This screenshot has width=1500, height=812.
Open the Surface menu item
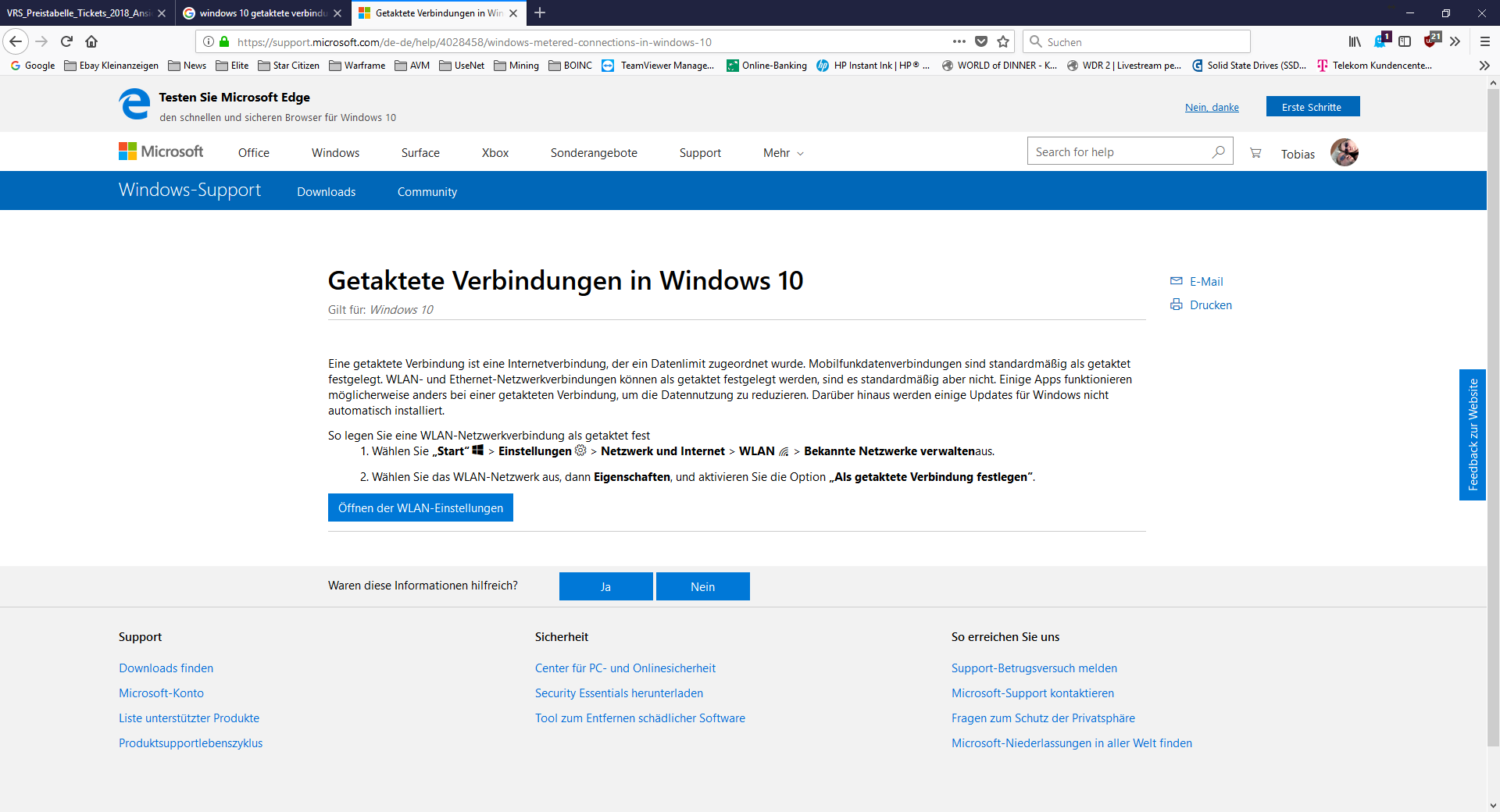pos(420,153)
